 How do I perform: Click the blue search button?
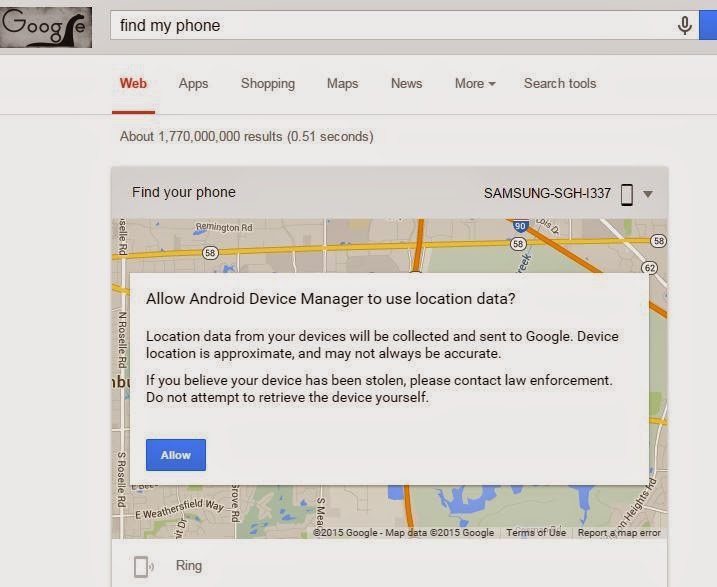tap(708, 26)
